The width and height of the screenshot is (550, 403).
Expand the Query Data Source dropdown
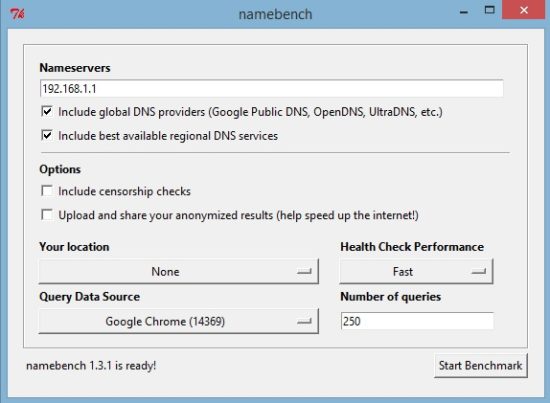click(x=179, y=321)
